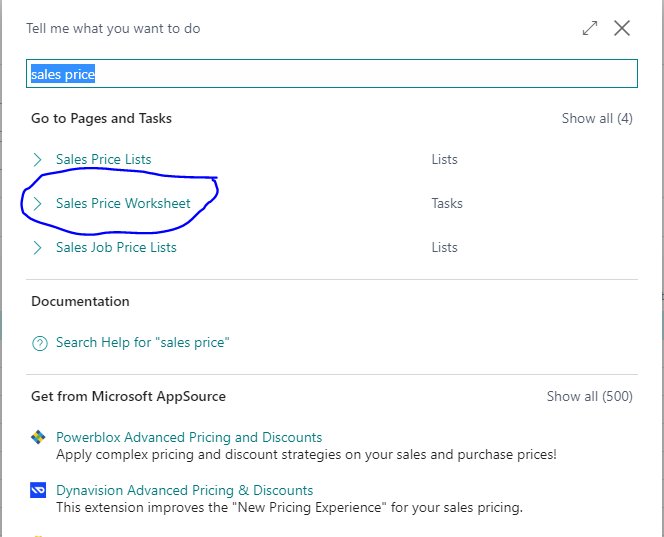The image size is (664, 537).
Task: Click the chevron beside Sales Price Worksheet
Action: point(37,204)
